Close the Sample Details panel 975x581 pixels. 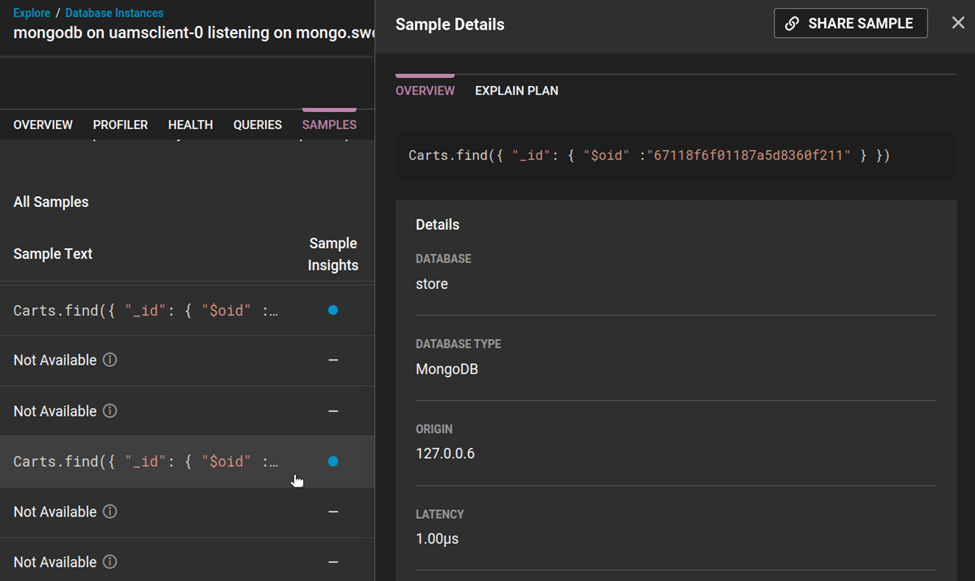tap(958, 23)
